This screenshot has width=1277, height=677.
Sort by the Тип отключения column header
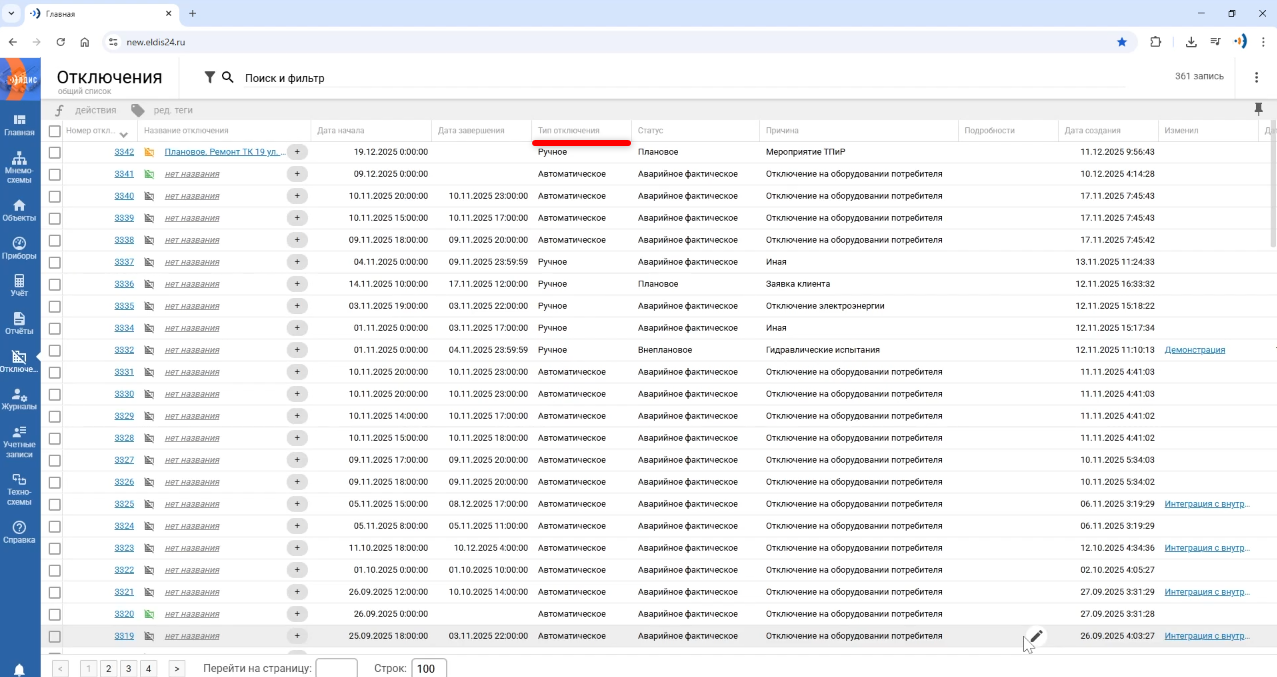click(569, 131)
